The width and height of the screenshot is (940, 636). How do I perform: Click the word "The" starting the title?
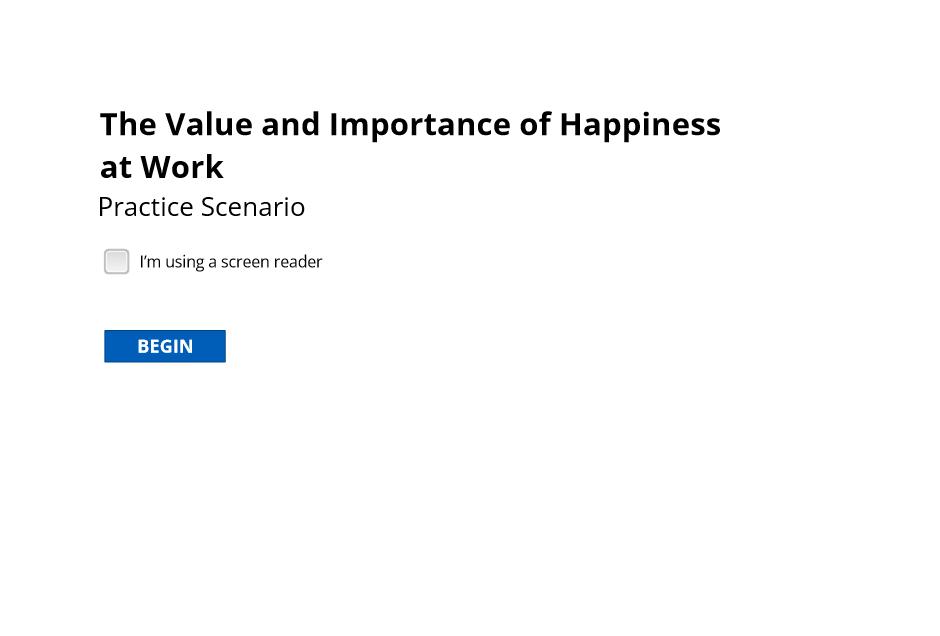[128, 124]
